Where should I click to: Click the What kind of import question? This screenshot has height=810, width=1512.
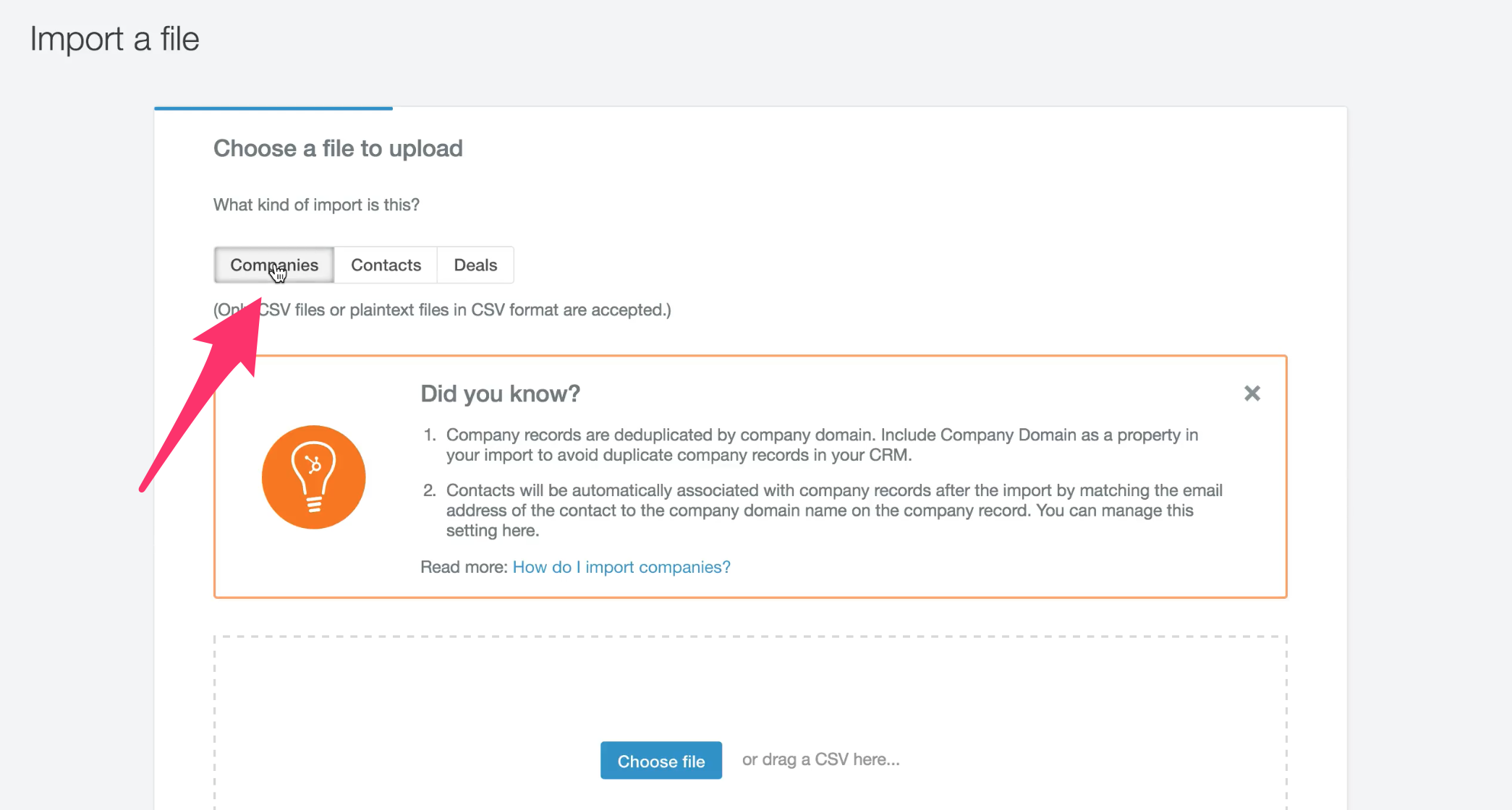coord(316,205)
